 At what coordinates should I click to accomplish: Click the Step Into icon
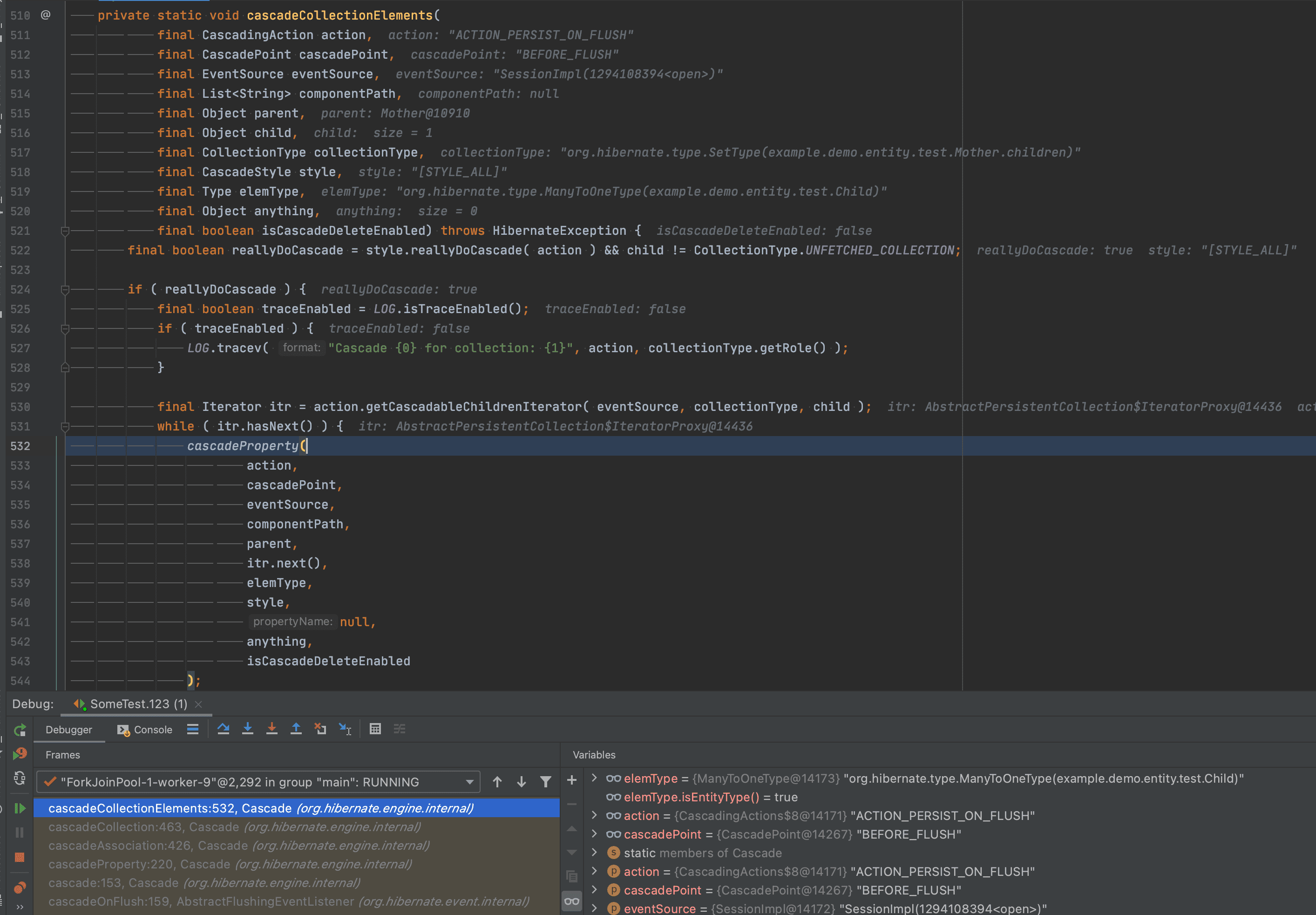point(247,729)
